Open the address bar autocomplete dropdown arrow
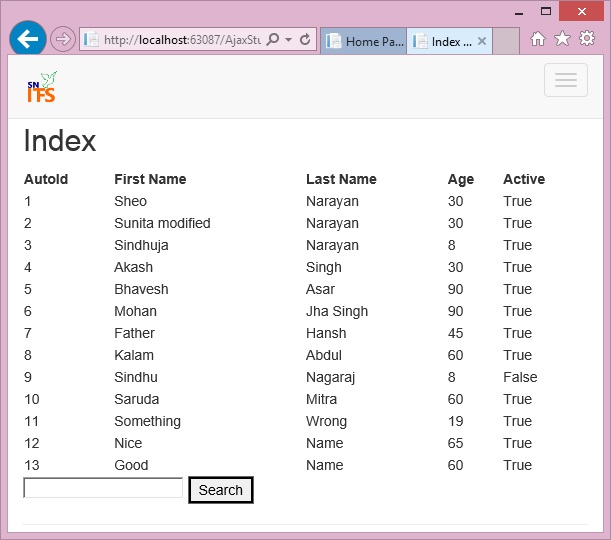 click(x=288, y=40)
